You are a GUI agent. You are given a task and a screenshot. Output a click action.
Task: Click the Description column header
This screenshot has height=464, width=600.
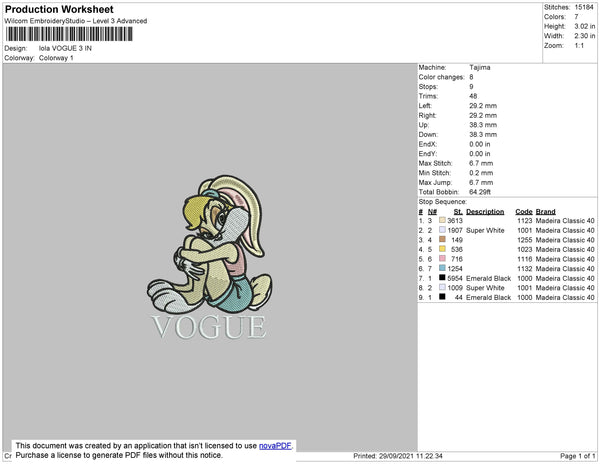tap(485, 212)
